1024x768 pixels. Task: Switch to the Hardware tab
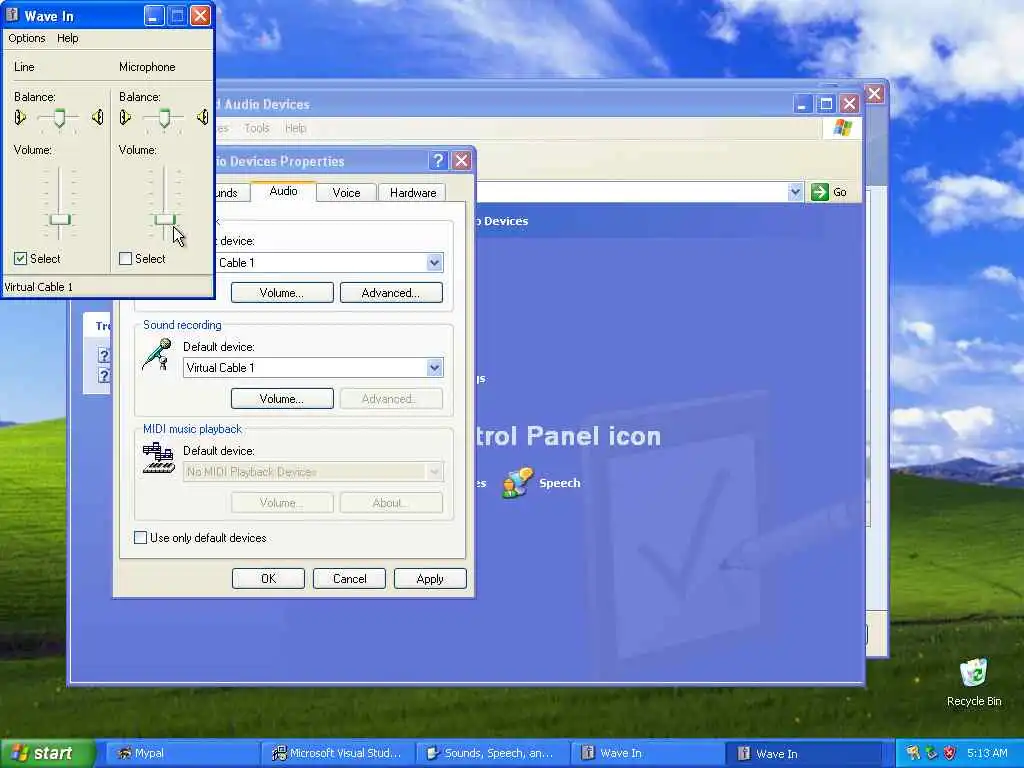tap(413, 193)
